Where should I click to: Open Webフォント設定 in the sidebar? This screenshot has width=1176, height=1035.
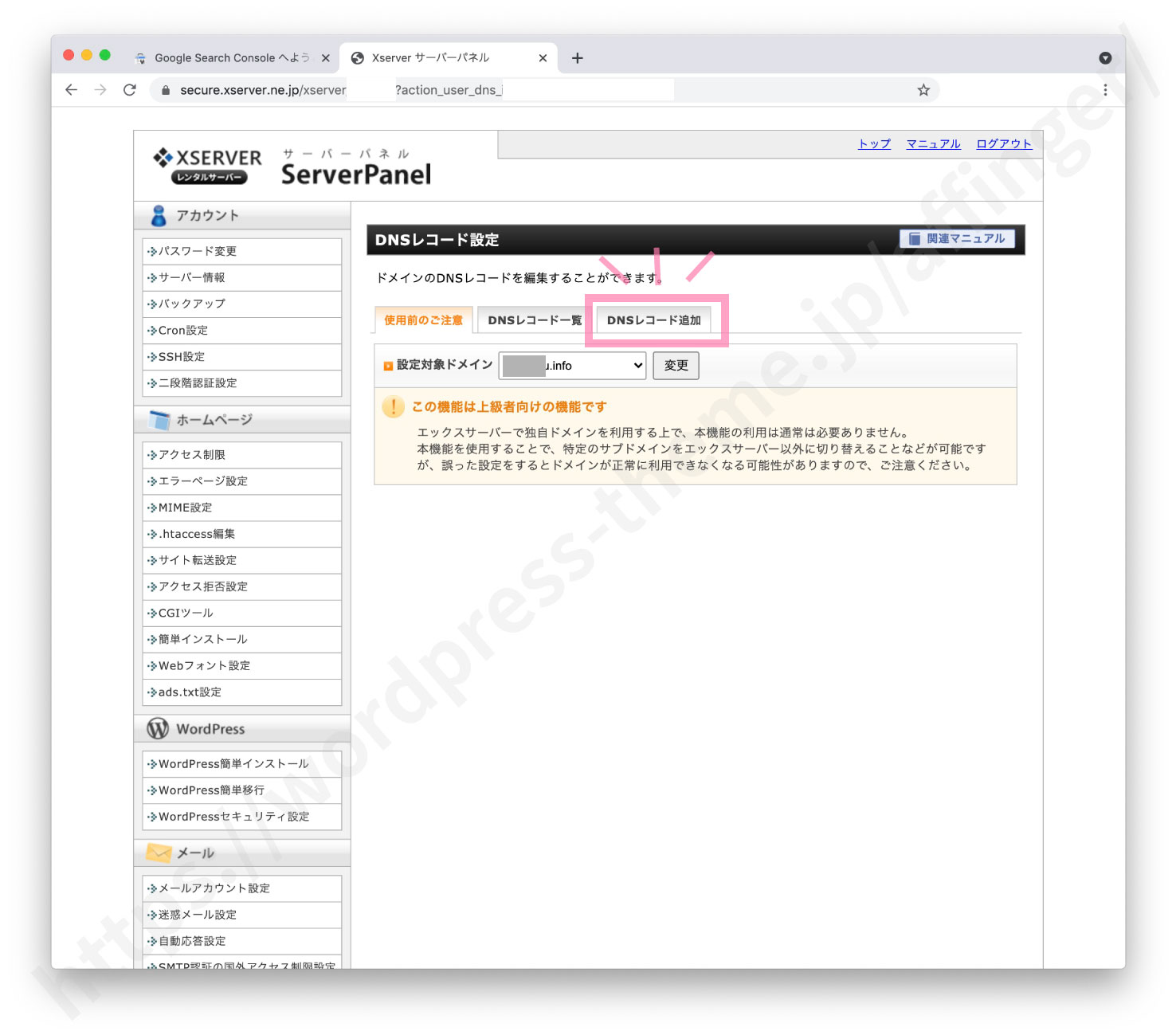(x=242, y=665)
